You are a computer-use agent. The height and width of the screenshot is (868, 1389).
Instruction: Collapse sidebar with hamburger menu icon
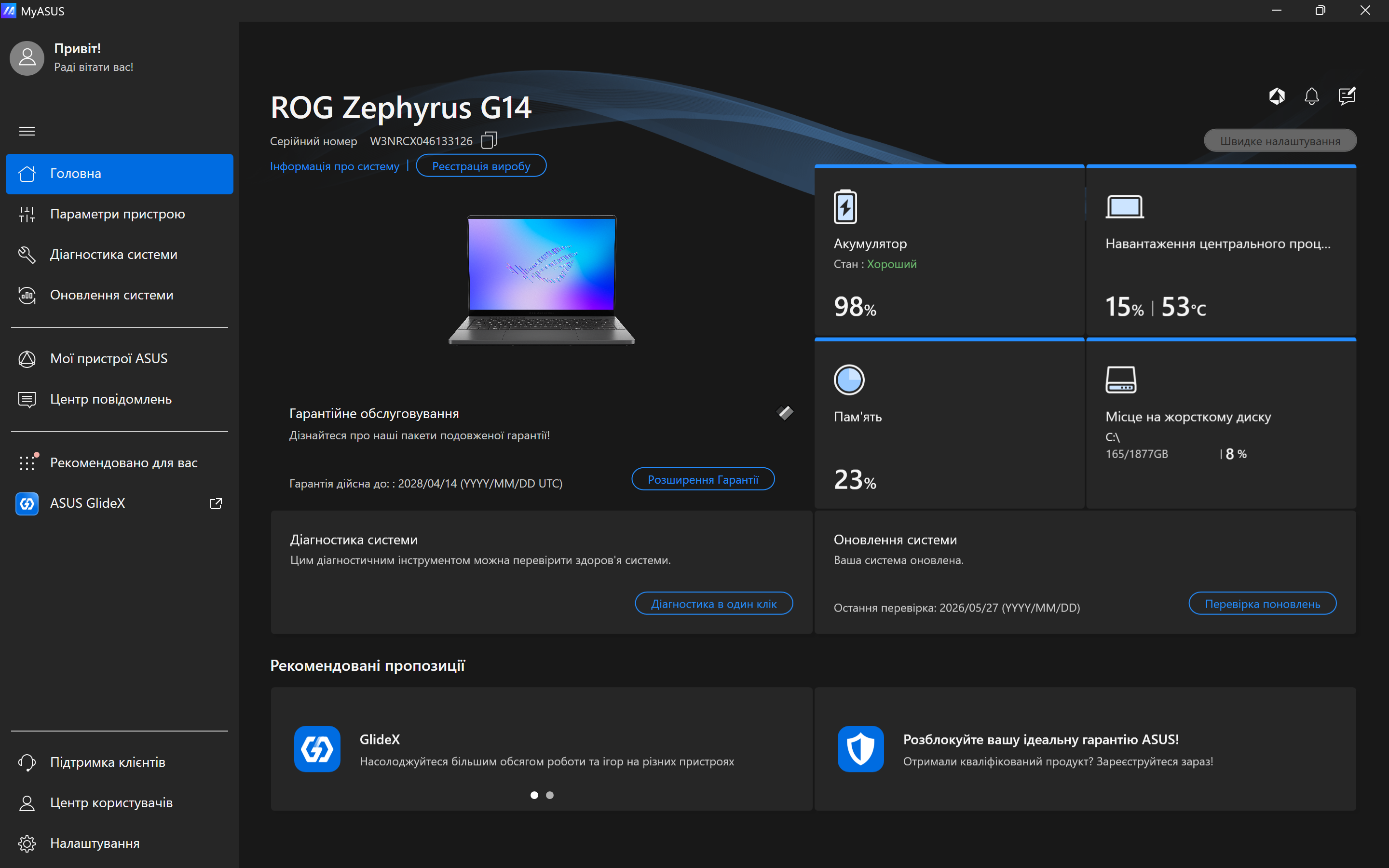[x=27, y=132]
